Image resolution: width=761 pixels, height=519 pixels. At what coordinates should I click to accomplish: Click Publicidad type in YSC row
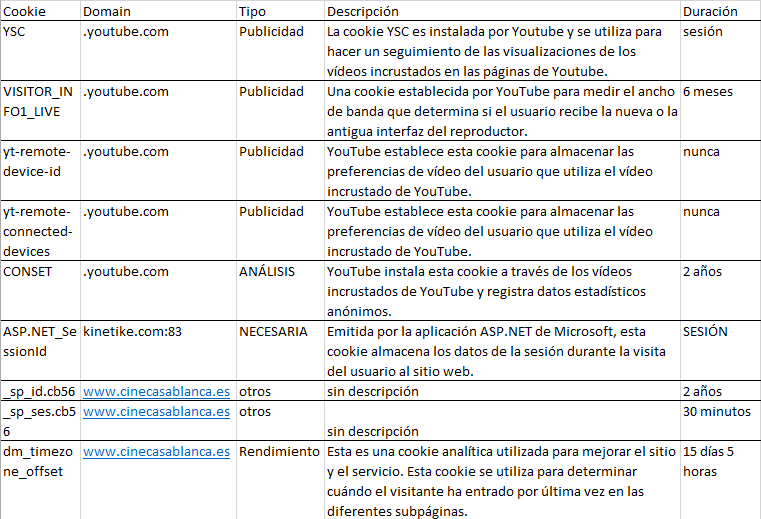[271, 32]
